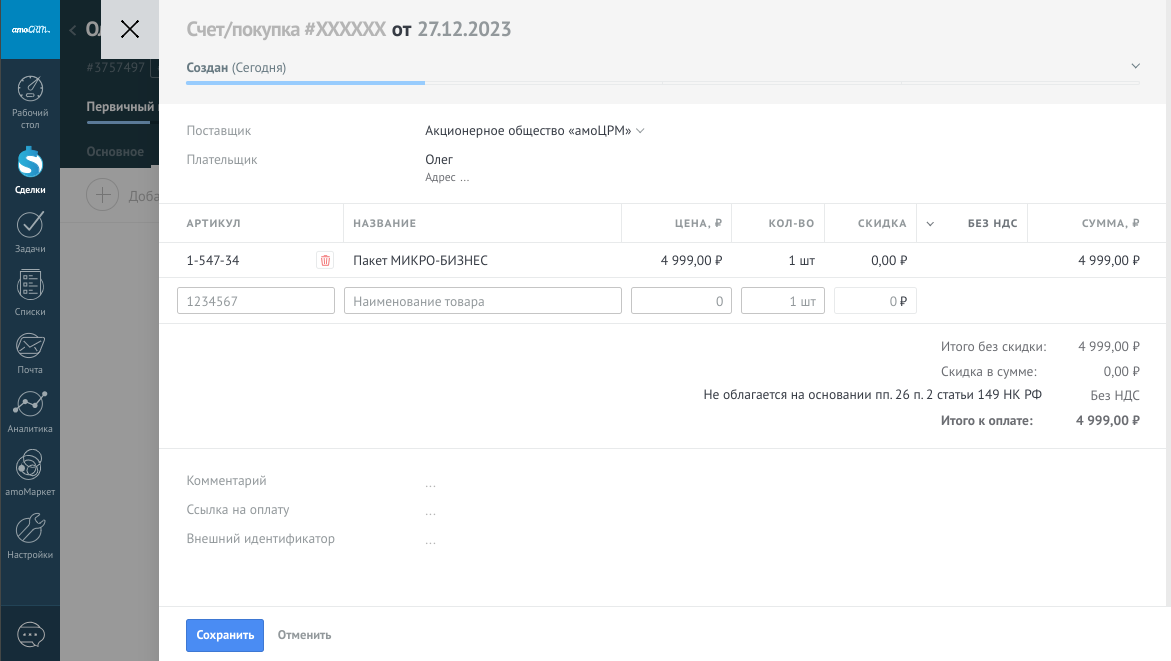Open Аналитика section
This screenshot has width=1171, height=661.
[30, 411]
